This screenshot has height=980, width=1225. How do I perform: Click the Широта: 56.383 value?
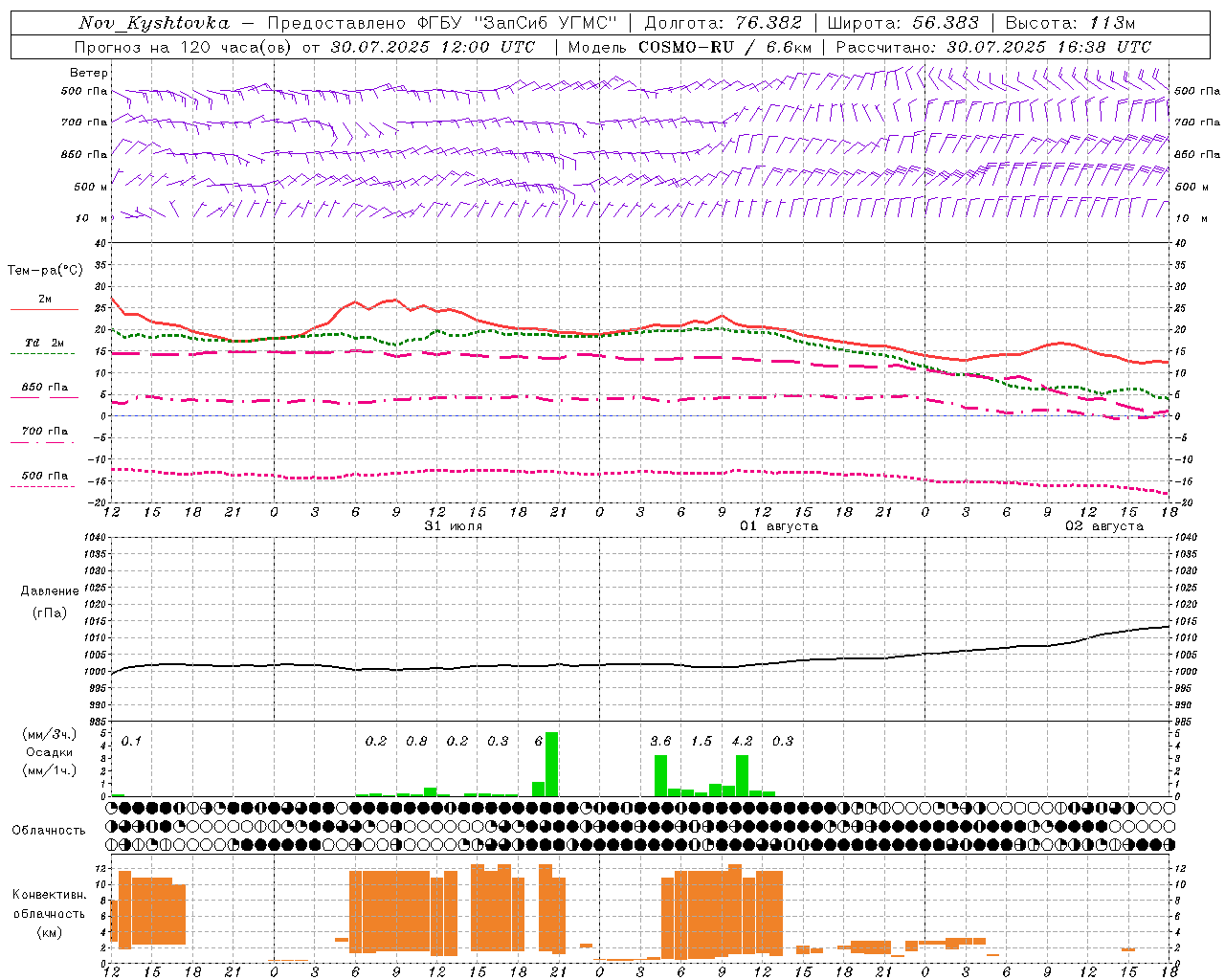902,23
